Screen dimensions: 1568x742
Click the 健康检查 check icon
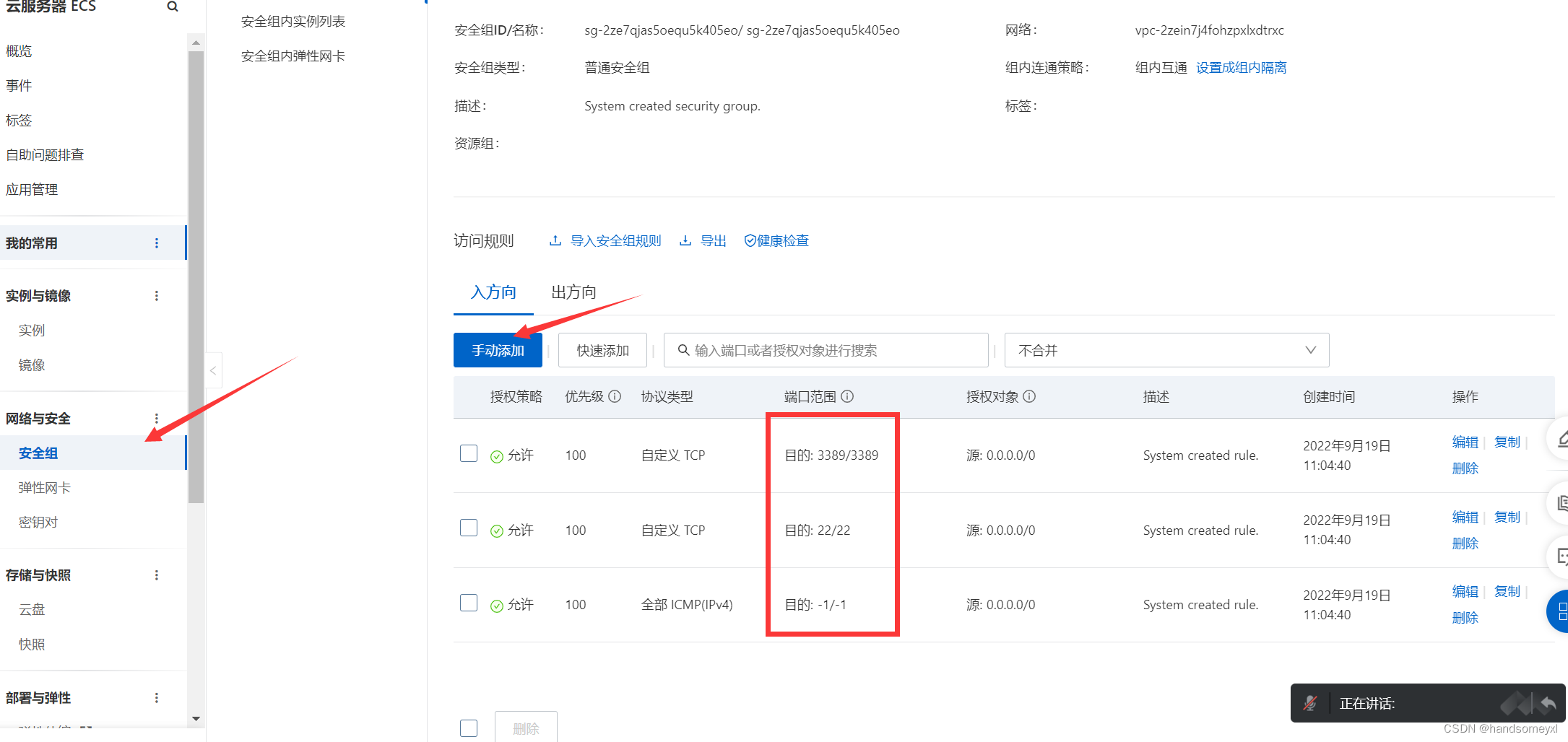tap(749, 240)
